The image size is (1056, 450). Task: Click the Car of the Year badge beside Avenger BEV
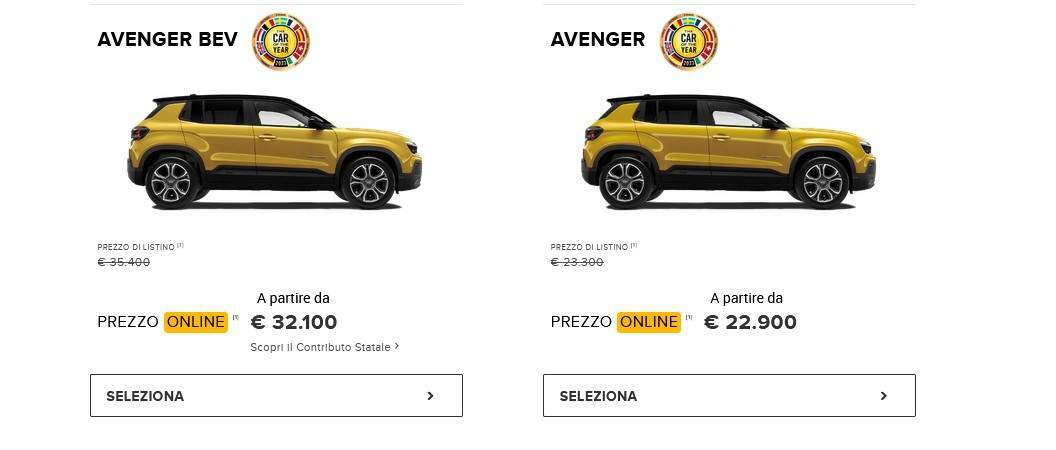coord(281,41)
